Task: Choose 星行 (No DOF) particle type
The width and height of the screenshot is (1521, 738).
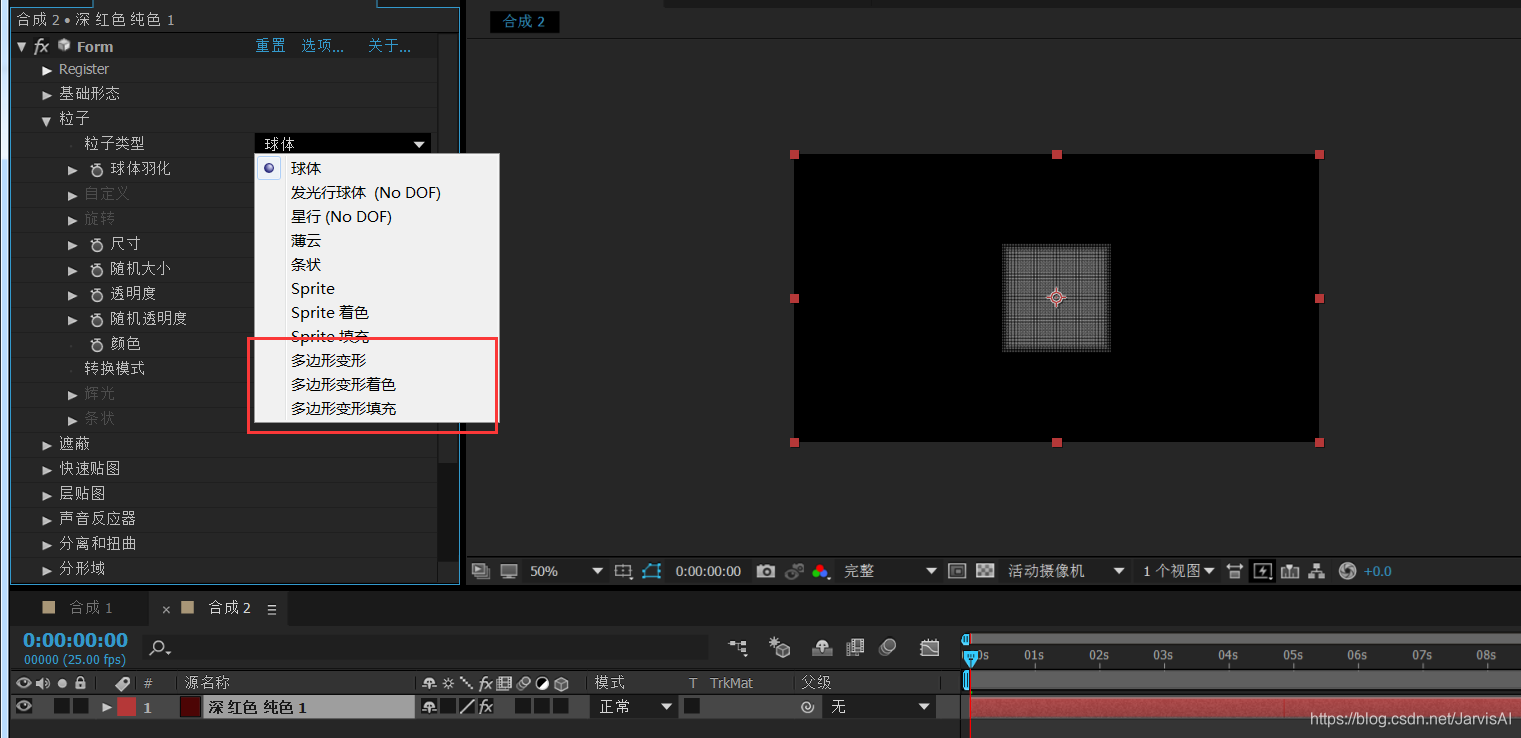Action: point(341,217)
